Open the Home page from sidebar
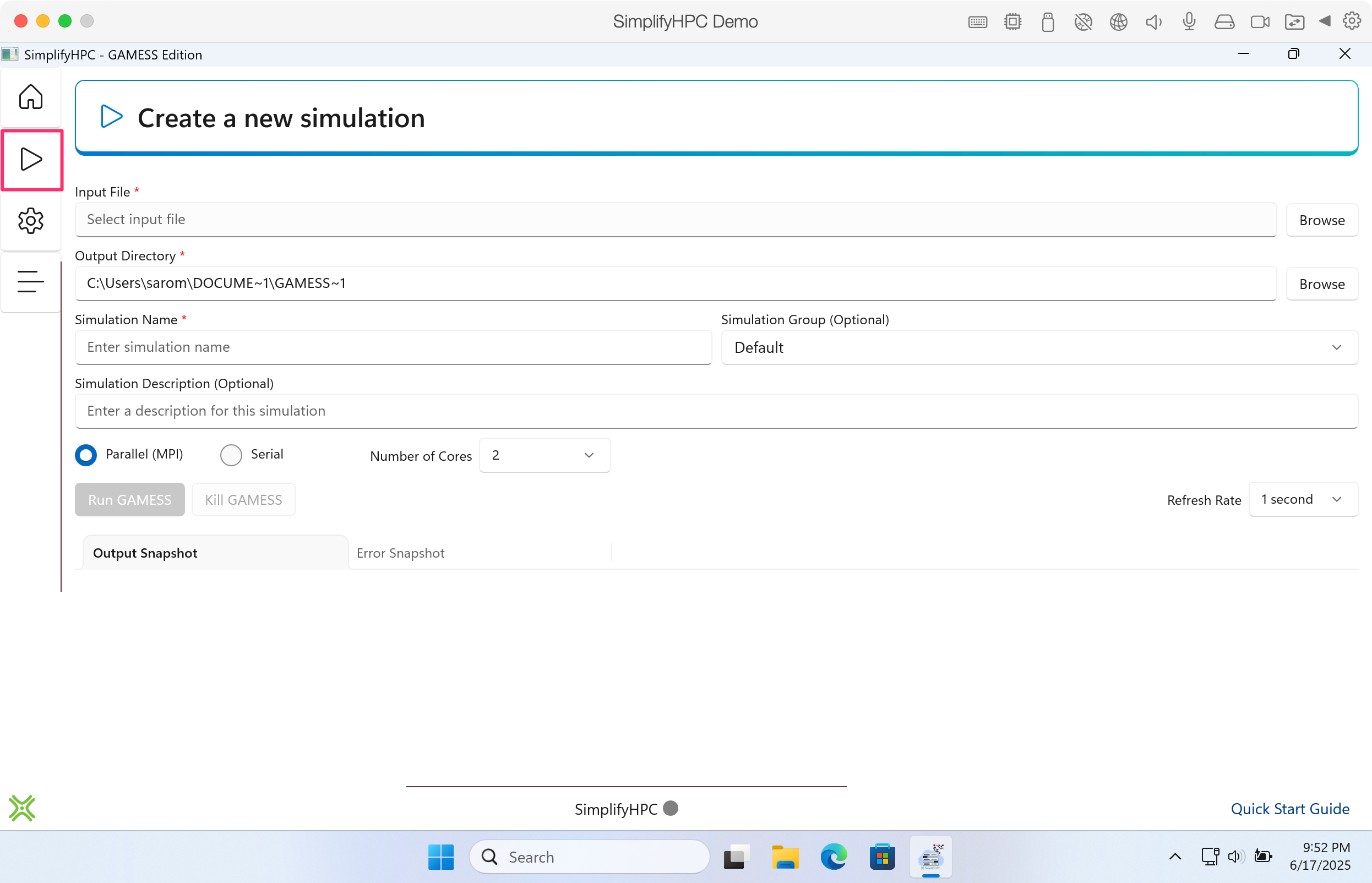This screenshot has height=883, width=1372. [x=30, y=97]
